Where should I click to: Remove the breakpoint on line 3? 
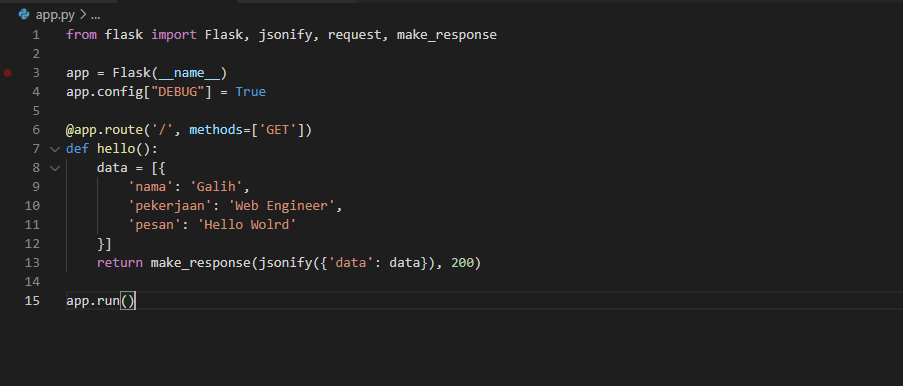(7, 73)
